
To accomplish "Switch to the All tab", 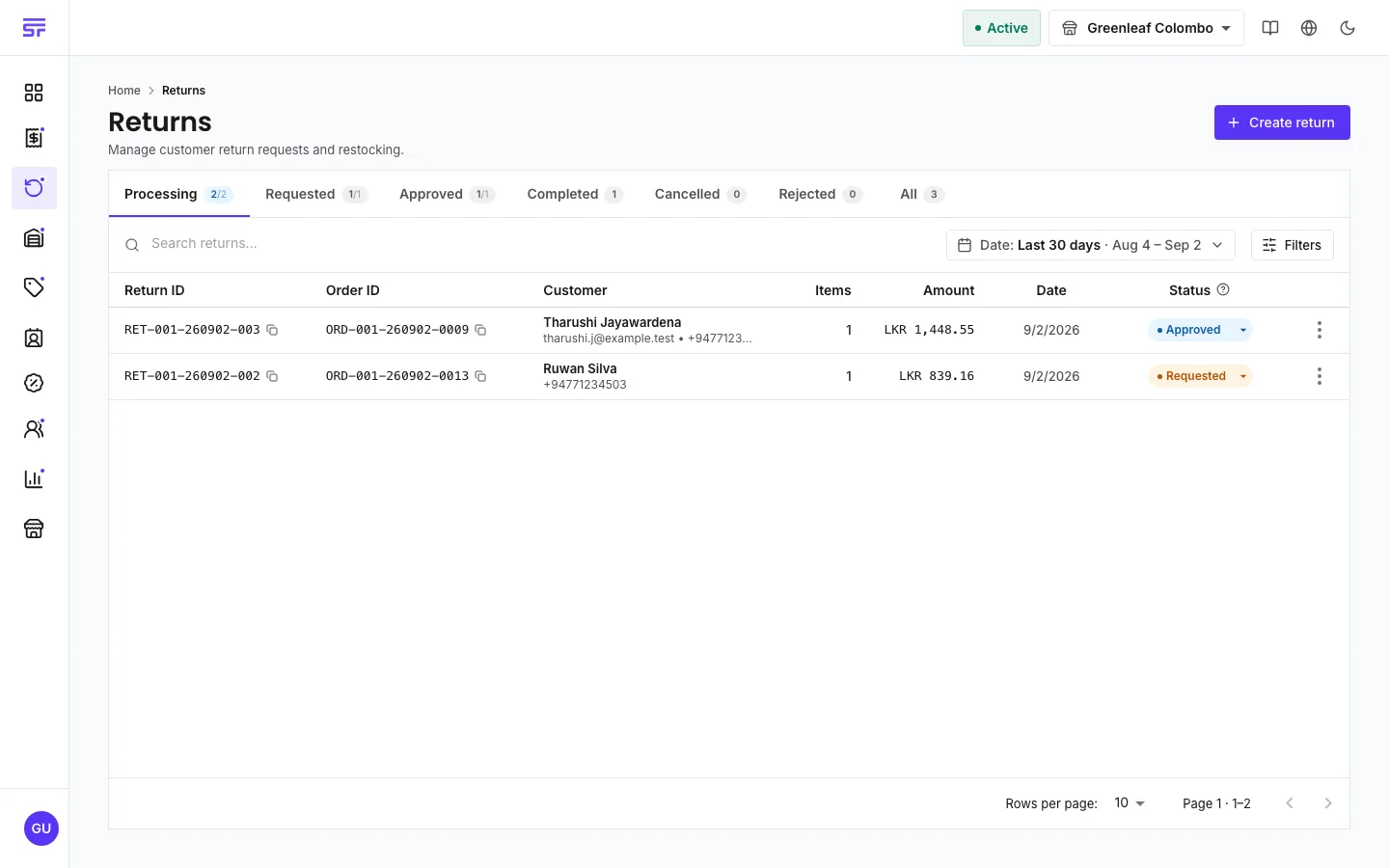I will pyautogui.click(x=921, y=194).
